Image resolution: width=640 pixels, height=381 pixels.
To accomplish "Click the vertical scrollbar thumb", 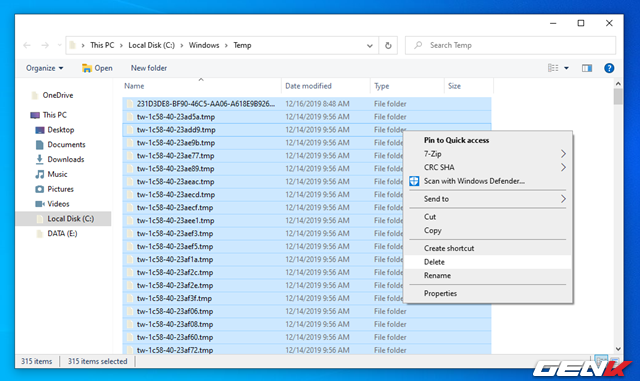I will coord(618,97).
